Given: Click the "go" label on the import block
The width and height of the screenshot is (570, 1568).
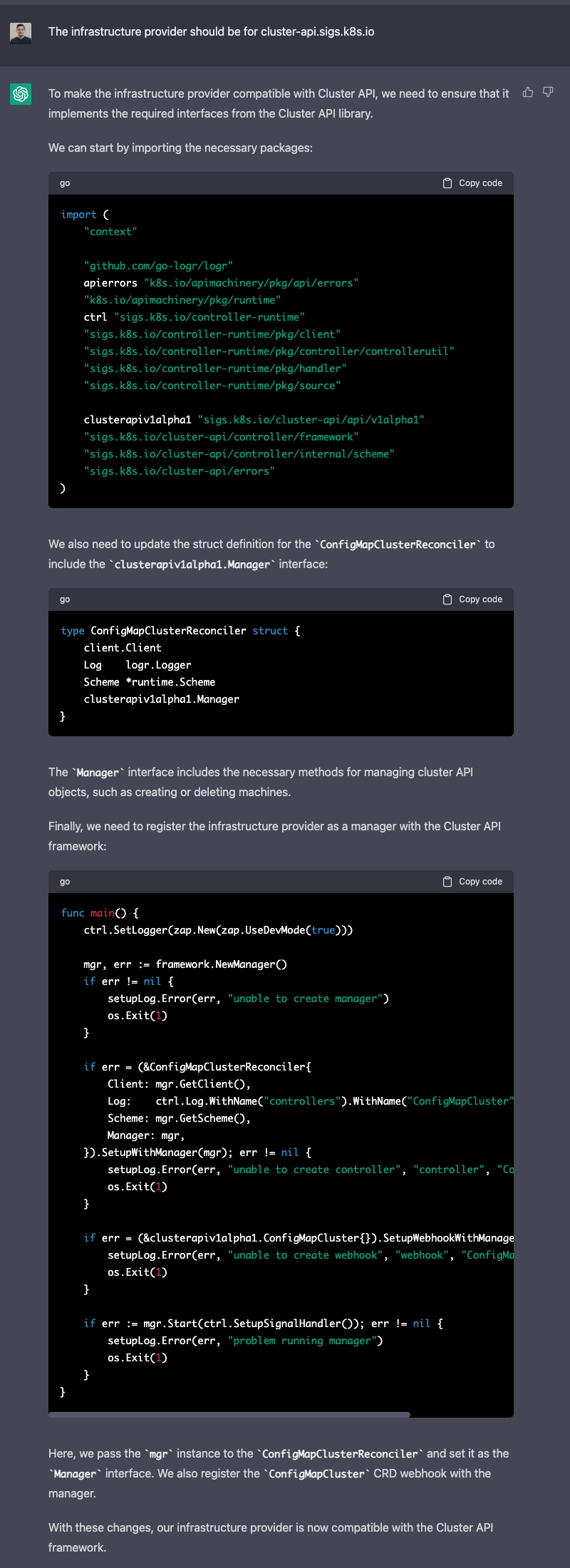Looking at the screenshot, I should [x=65, y=183].
